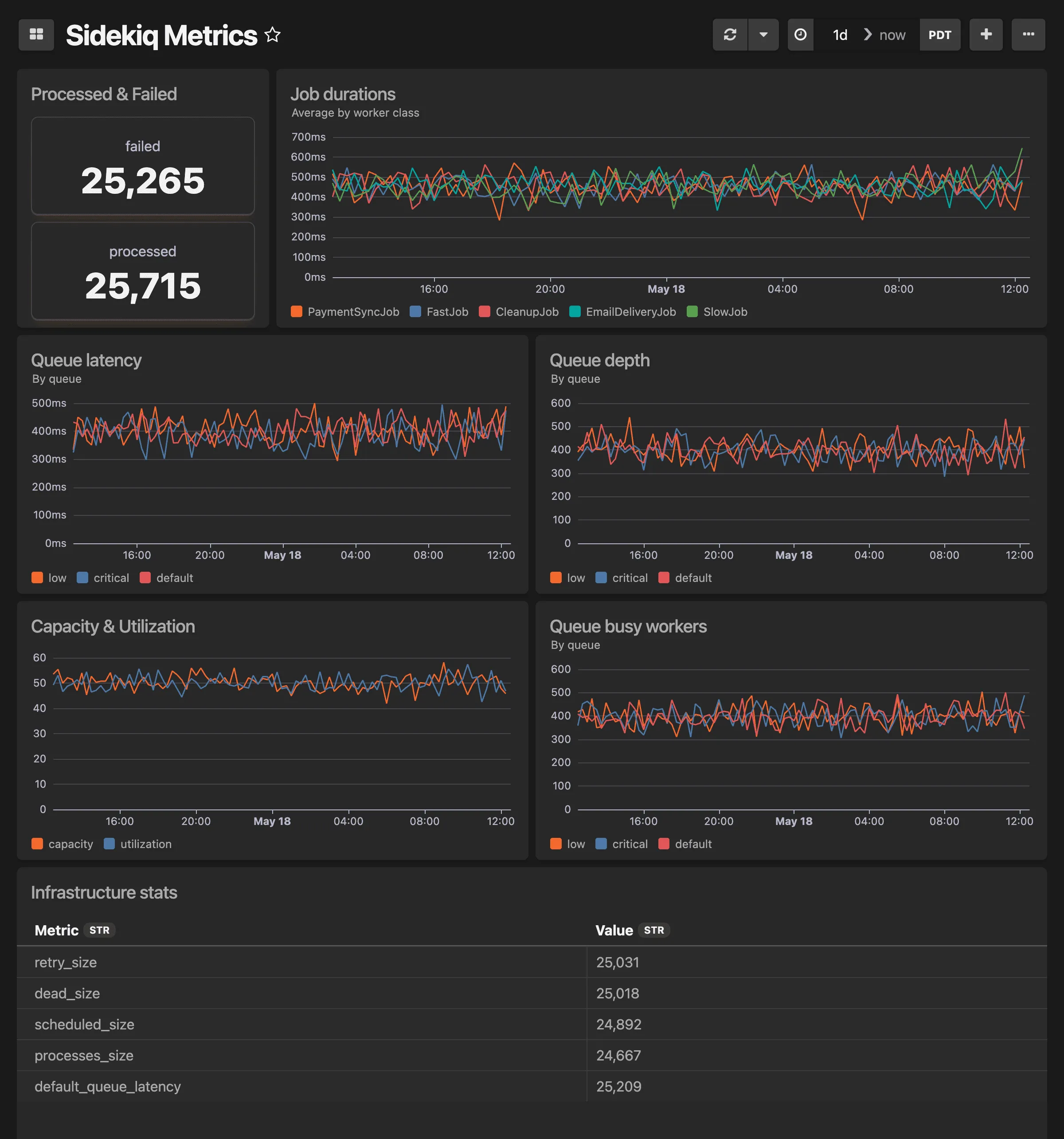The image size is (1064, 1139).
Task: Toggle critical series in Queue depth legend
Action: click(622, 577)
